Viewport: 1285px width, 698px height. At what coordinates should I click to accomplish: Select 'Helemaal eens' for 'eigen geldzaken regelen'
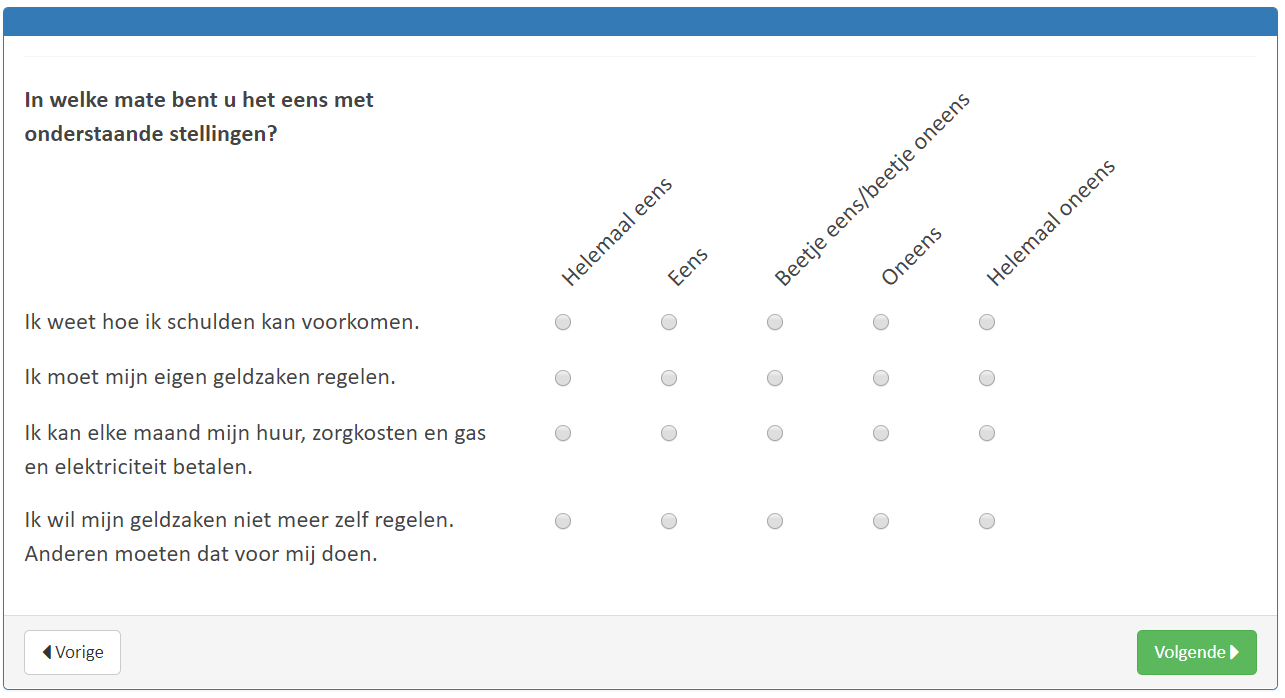click(563, 378)
